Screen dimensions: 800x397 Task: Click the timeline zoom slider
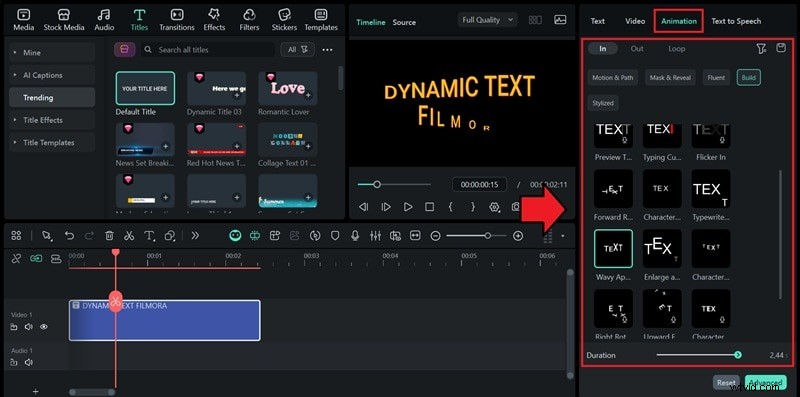click(476, 236)
